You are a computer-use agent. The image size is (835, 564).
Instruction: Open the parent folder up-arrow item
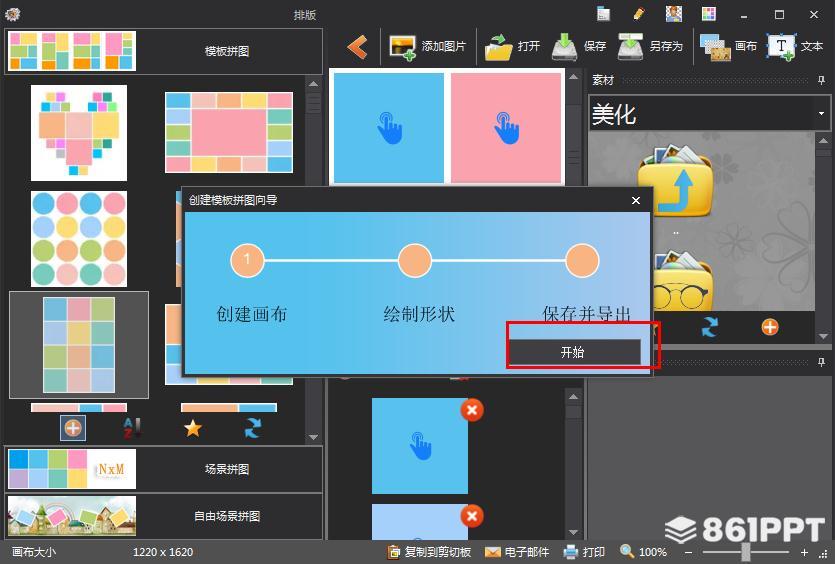coord(675,182)
